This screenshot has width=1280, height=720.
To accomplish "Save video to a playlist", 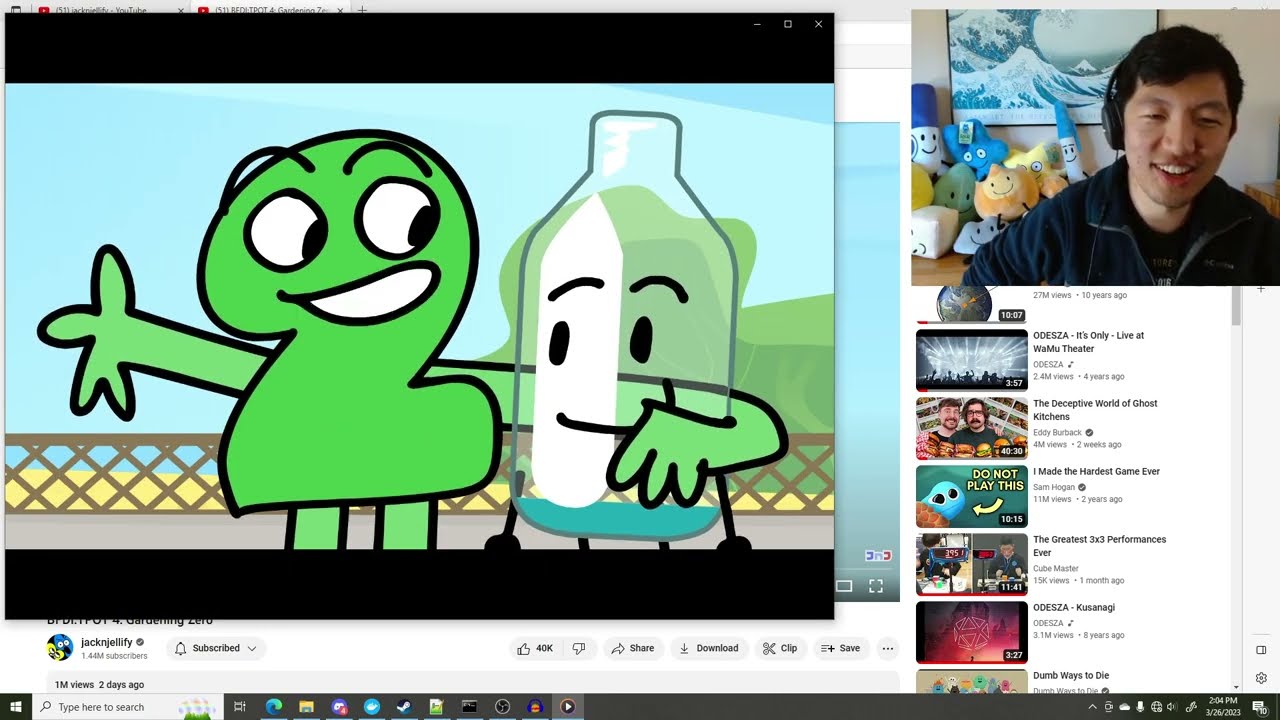I will pos(840,648).
